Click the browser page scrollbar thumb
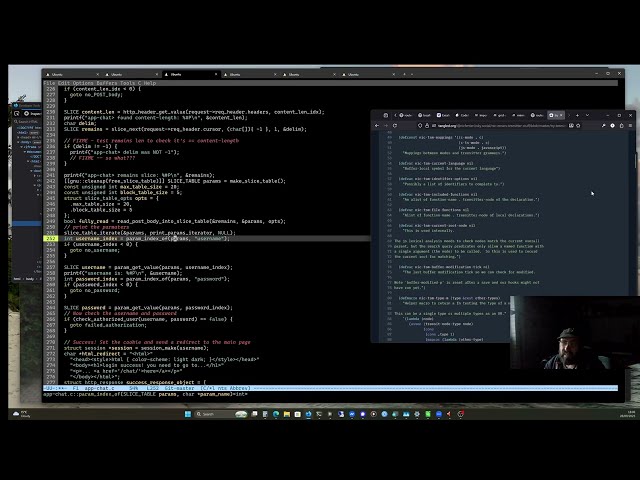This screenshot has height=480, width=640. [635, 159]
